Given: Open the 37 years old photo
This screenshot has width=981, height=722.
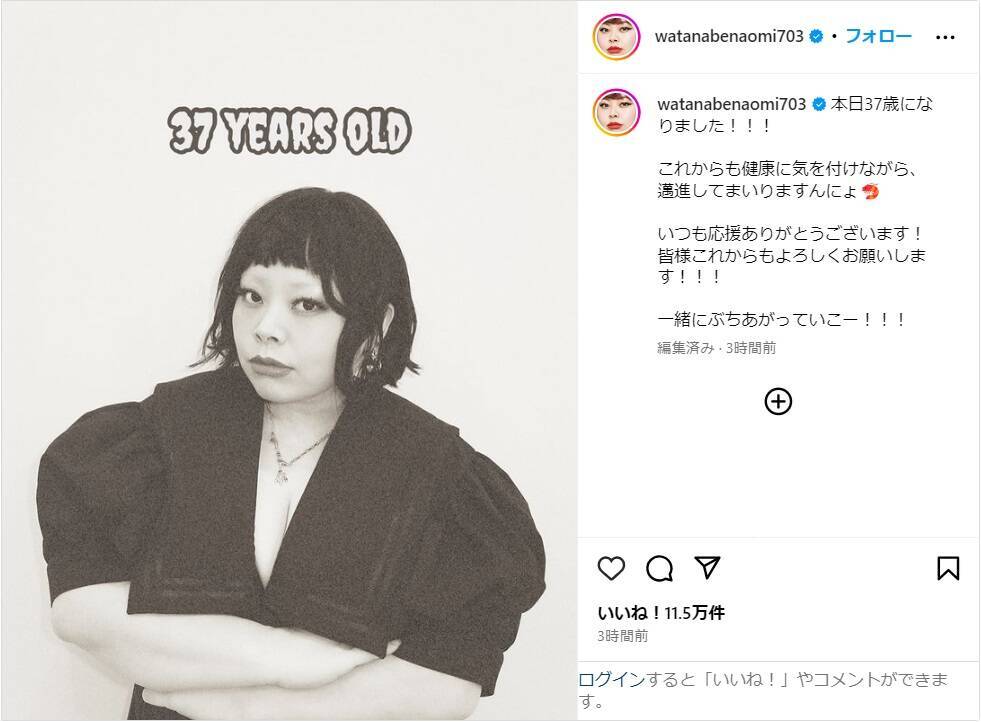Looking at the screenshot, I should coord(289,361).
